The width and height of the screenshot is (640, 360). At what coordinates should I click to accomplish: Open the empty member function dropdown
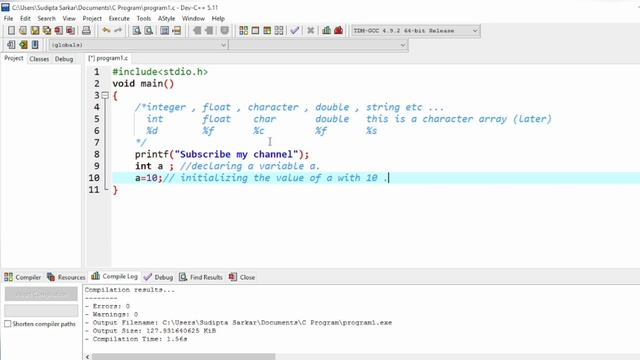[x=318, y=45]
